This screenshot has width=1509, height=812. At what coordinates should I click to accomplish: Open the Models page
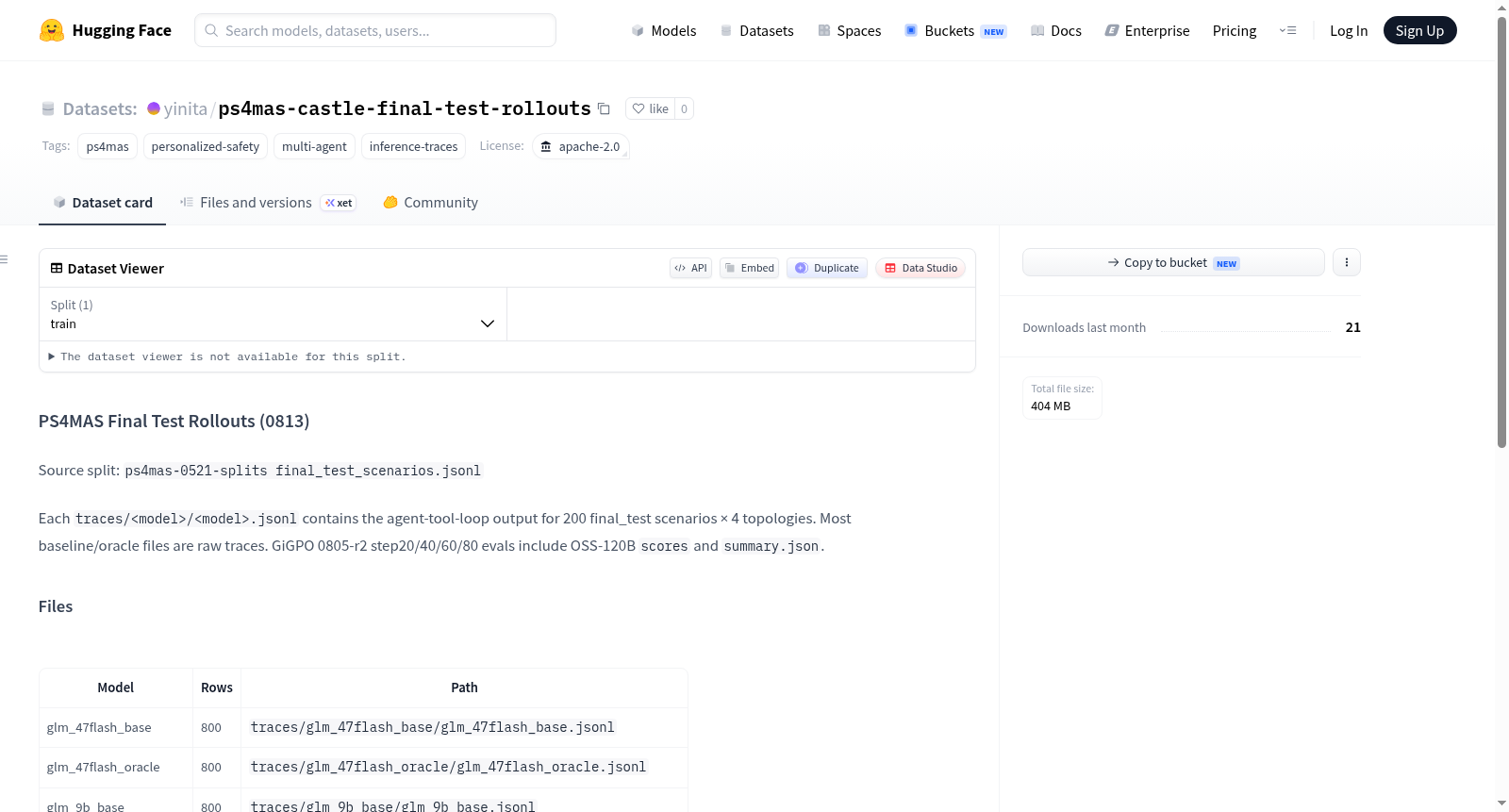(x=664, y=30)
